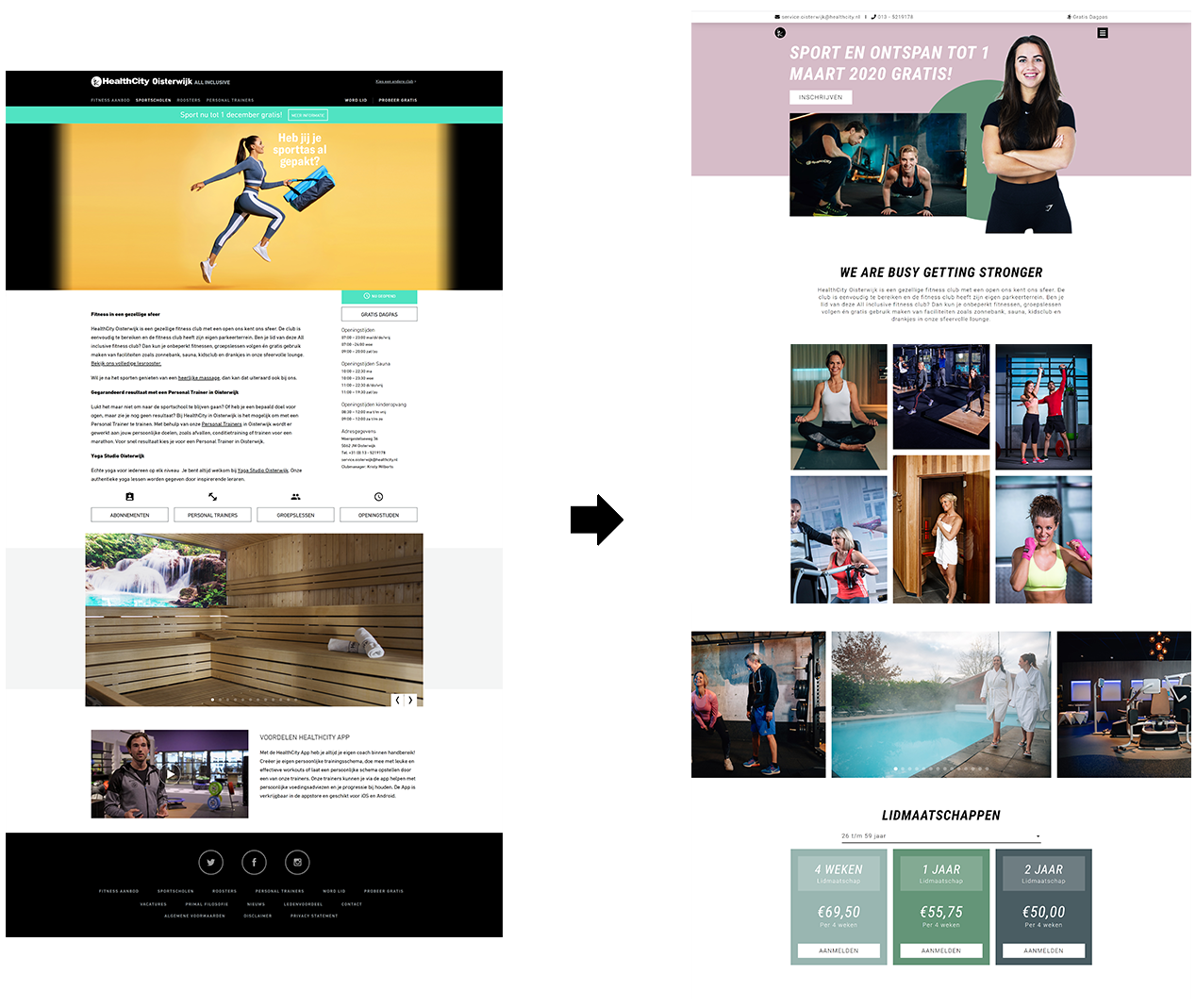Select the first dot of the pool carousel
The width and height of the screenshot is (1196, 1008).
[895, 768]
